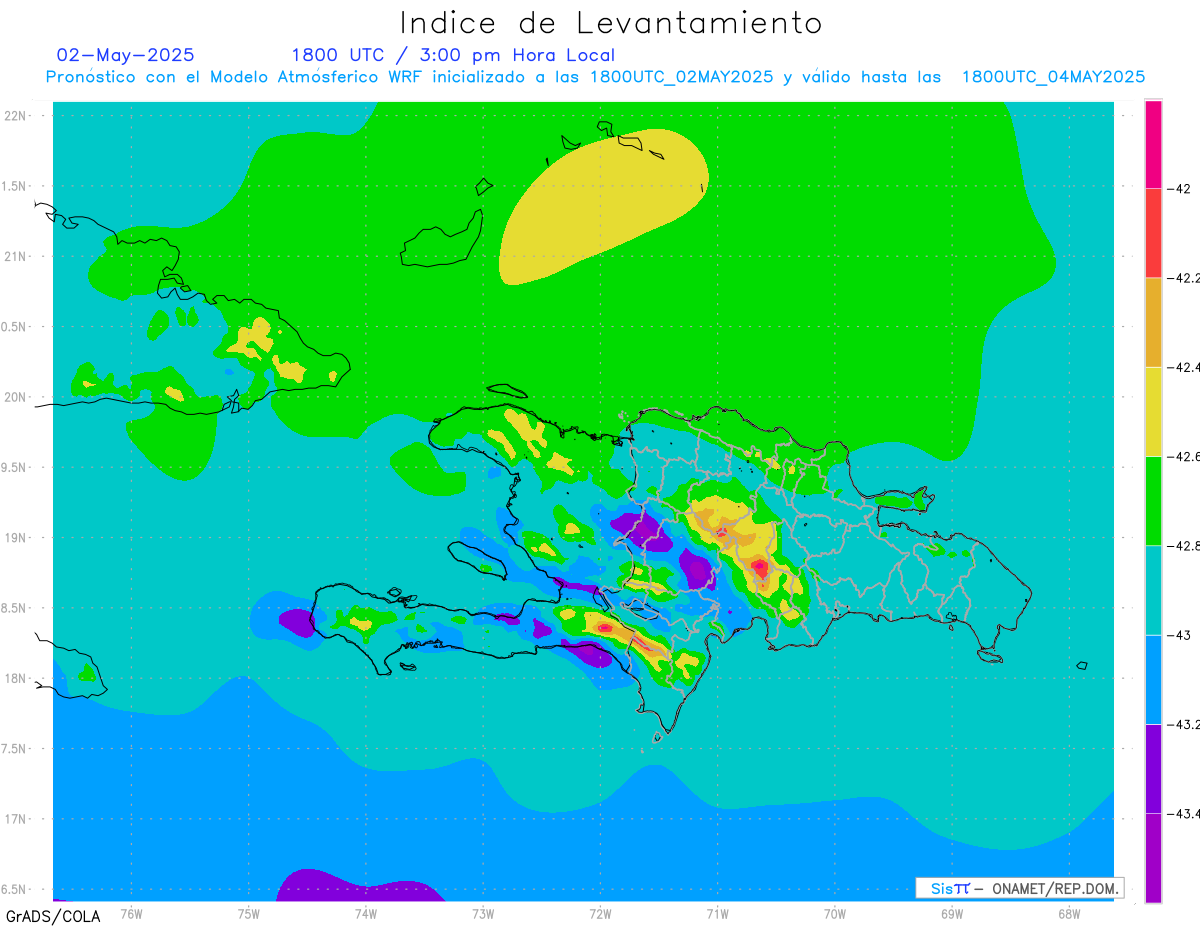This screenshot has height=927, width=1200.
Task: Click the magenta band atop the color scale
Action: [1153, 144]
